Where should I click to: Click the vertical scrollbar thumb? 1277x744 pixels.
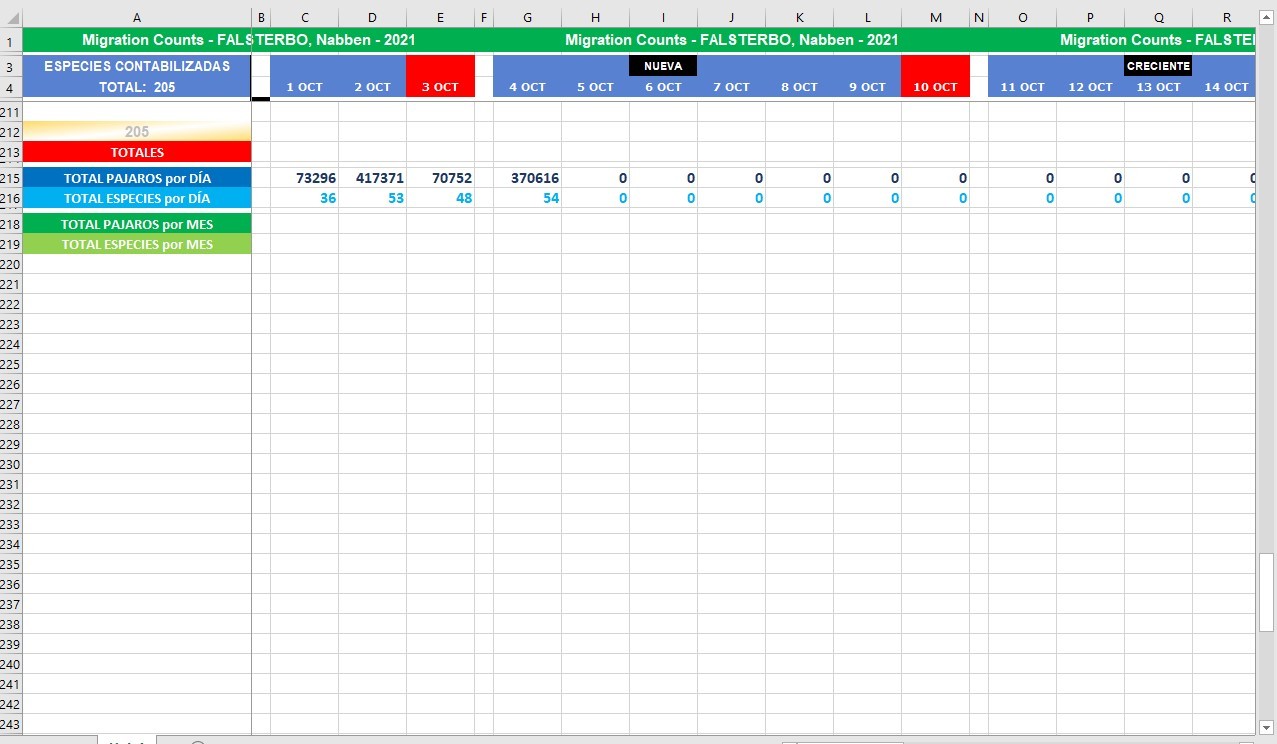pyautogui.click(x=1267, y=590)
